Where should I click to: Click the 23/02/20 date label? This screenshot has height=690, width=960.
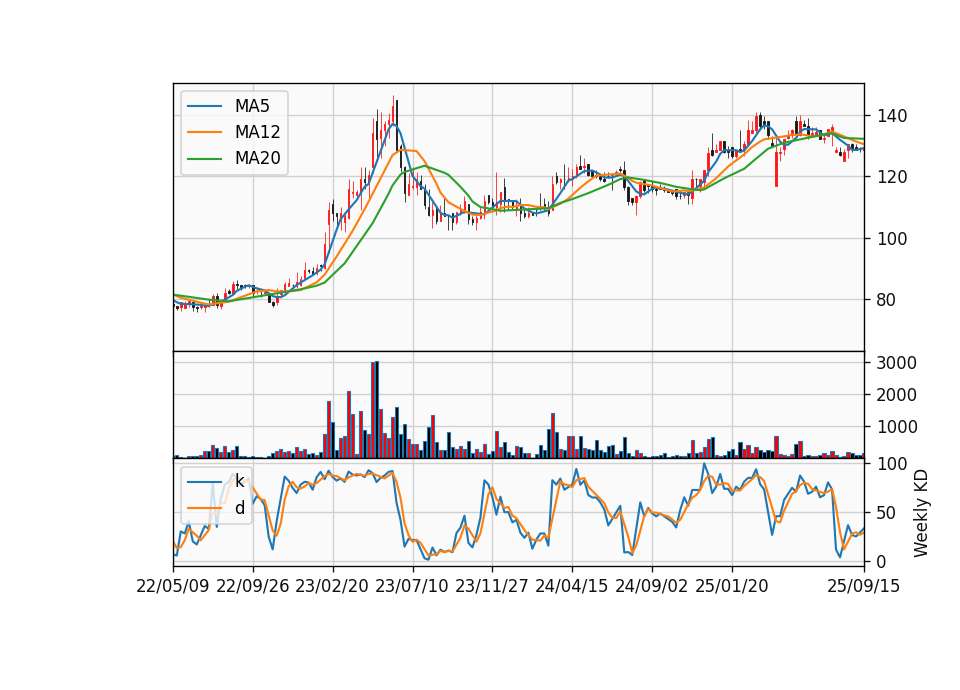[x=332, y=586]
